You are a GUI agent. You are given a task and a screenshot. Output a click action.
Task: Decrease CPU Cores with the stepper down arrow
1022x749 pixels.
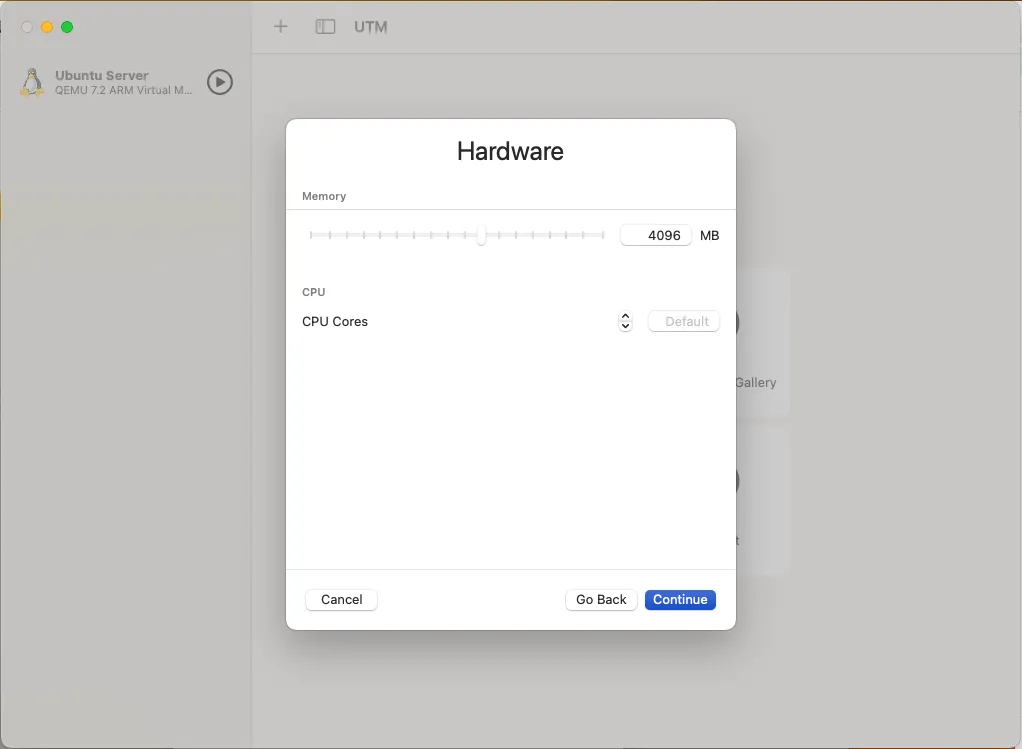(x=625, y=326)
